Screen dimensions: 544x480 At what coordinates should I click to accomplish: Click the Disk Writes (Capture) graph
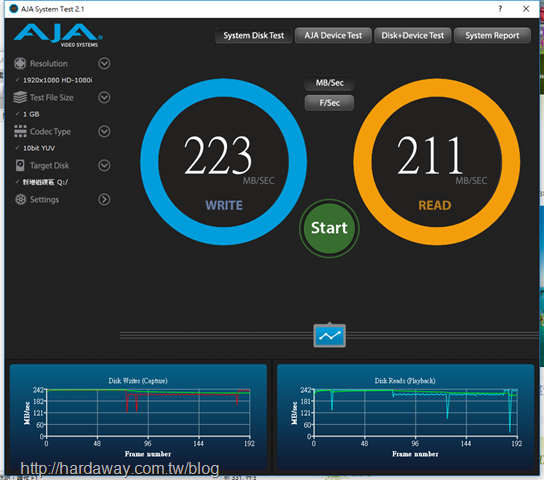coord(138,416)
